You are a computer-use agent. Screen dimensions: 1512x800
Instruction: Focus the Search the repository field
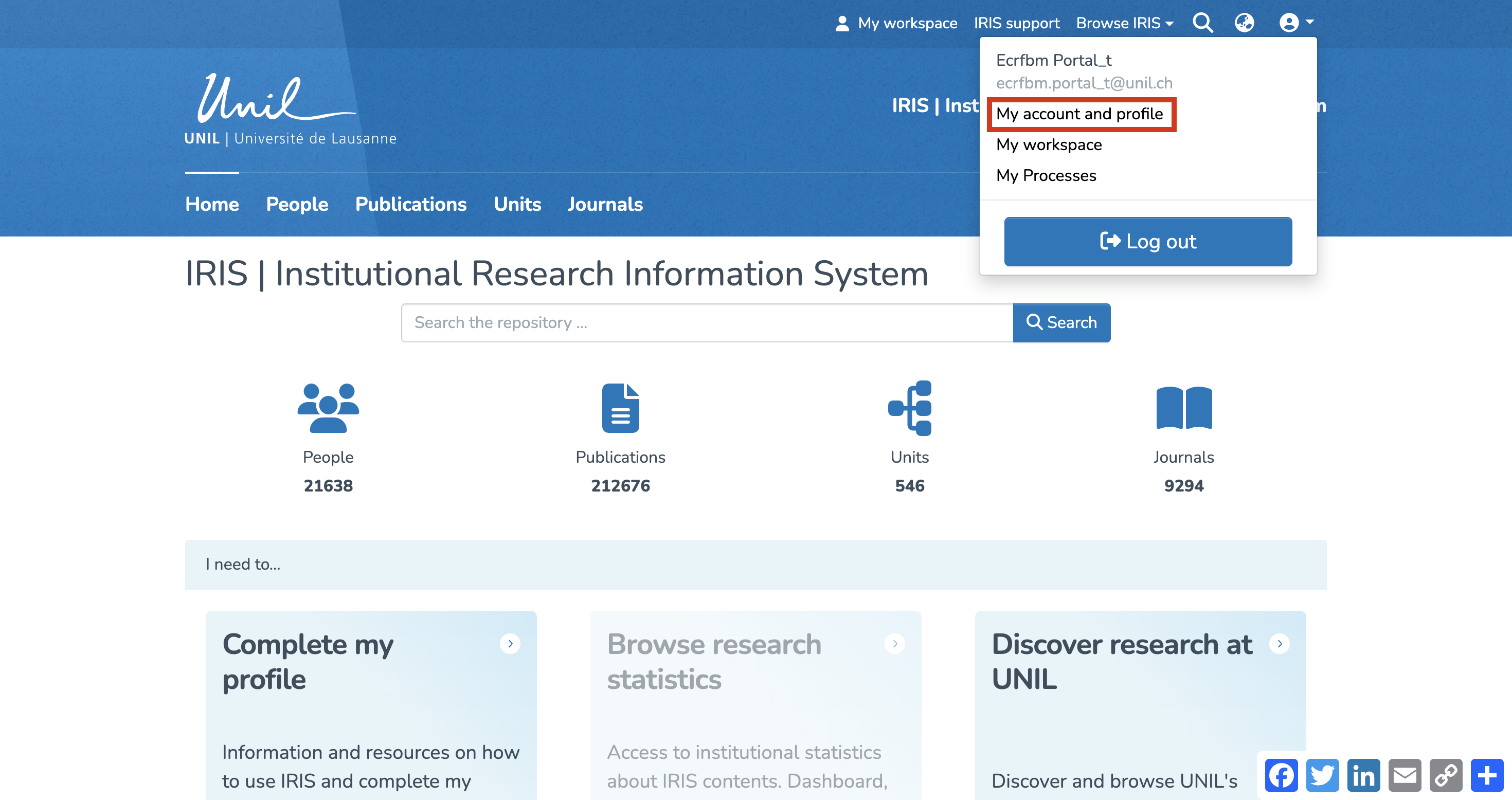click(x=707, y=322)
